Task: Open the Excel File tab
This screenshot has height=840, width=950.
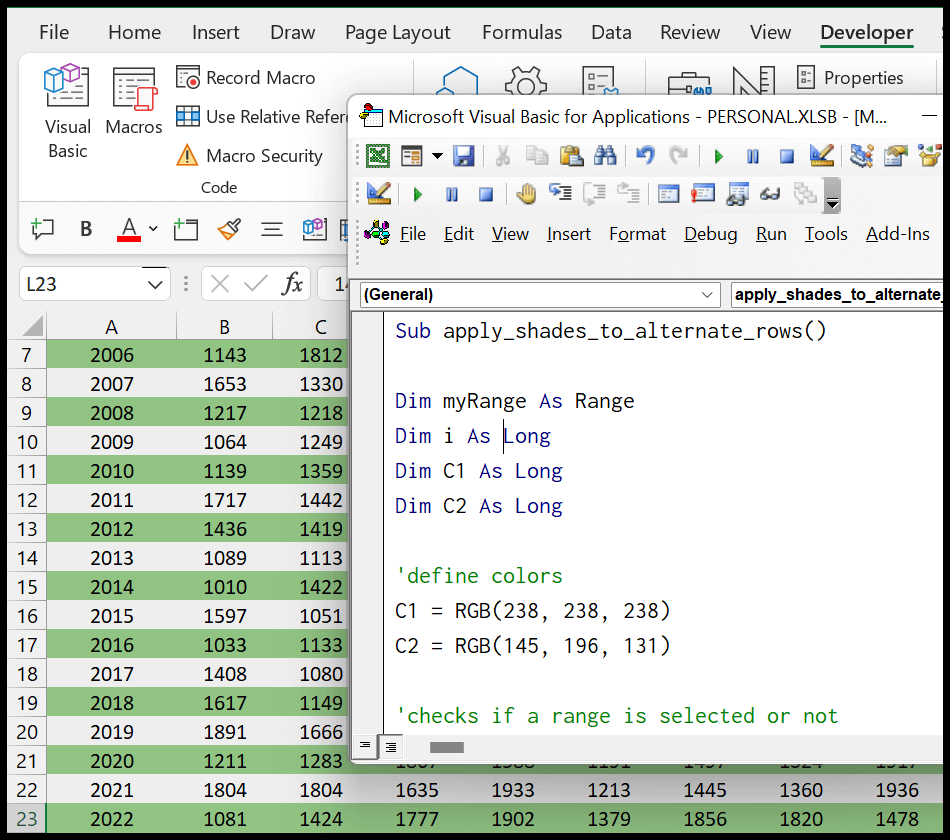Action: coord(54,32)
